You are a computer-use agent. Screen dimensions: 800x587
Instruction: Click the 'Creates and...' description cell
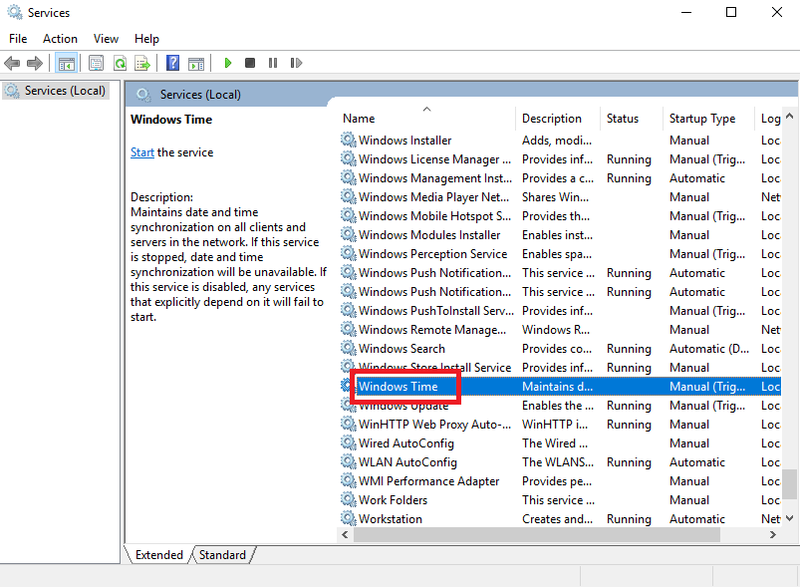(557, 519)
